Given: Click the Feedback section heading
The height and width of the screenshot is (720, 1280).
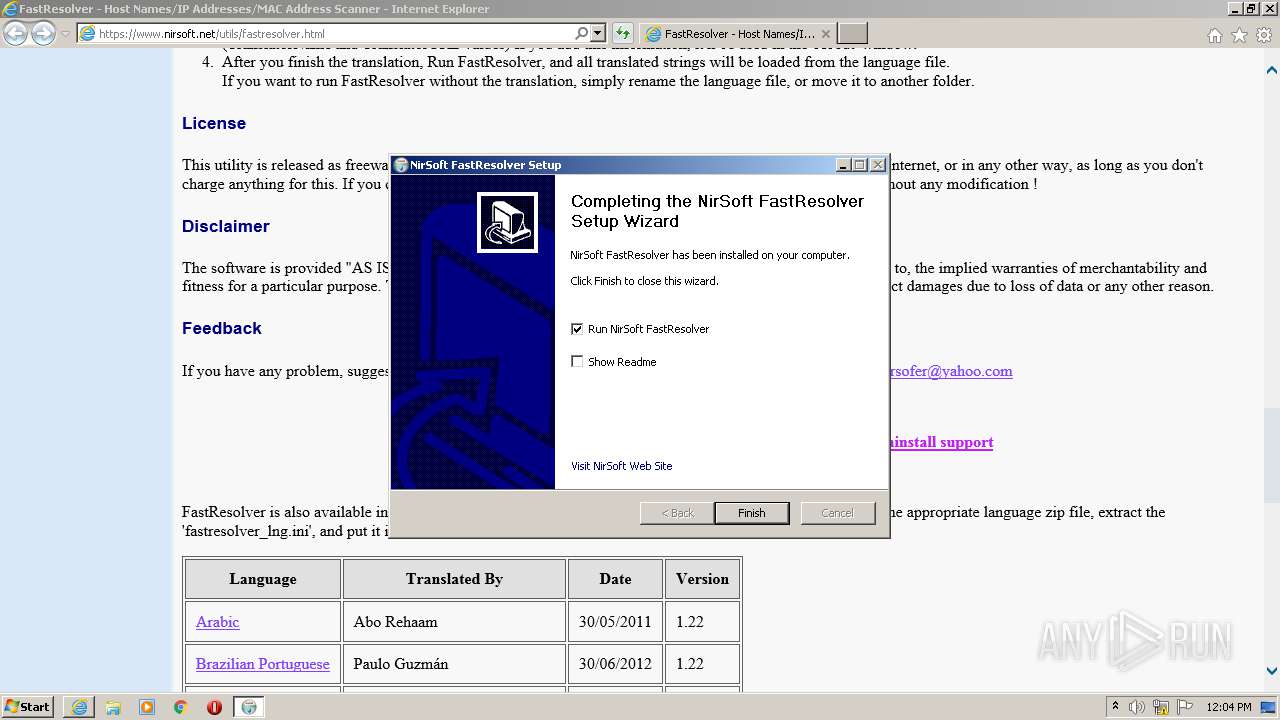Looking at the screenshot, I should (222, 328).
